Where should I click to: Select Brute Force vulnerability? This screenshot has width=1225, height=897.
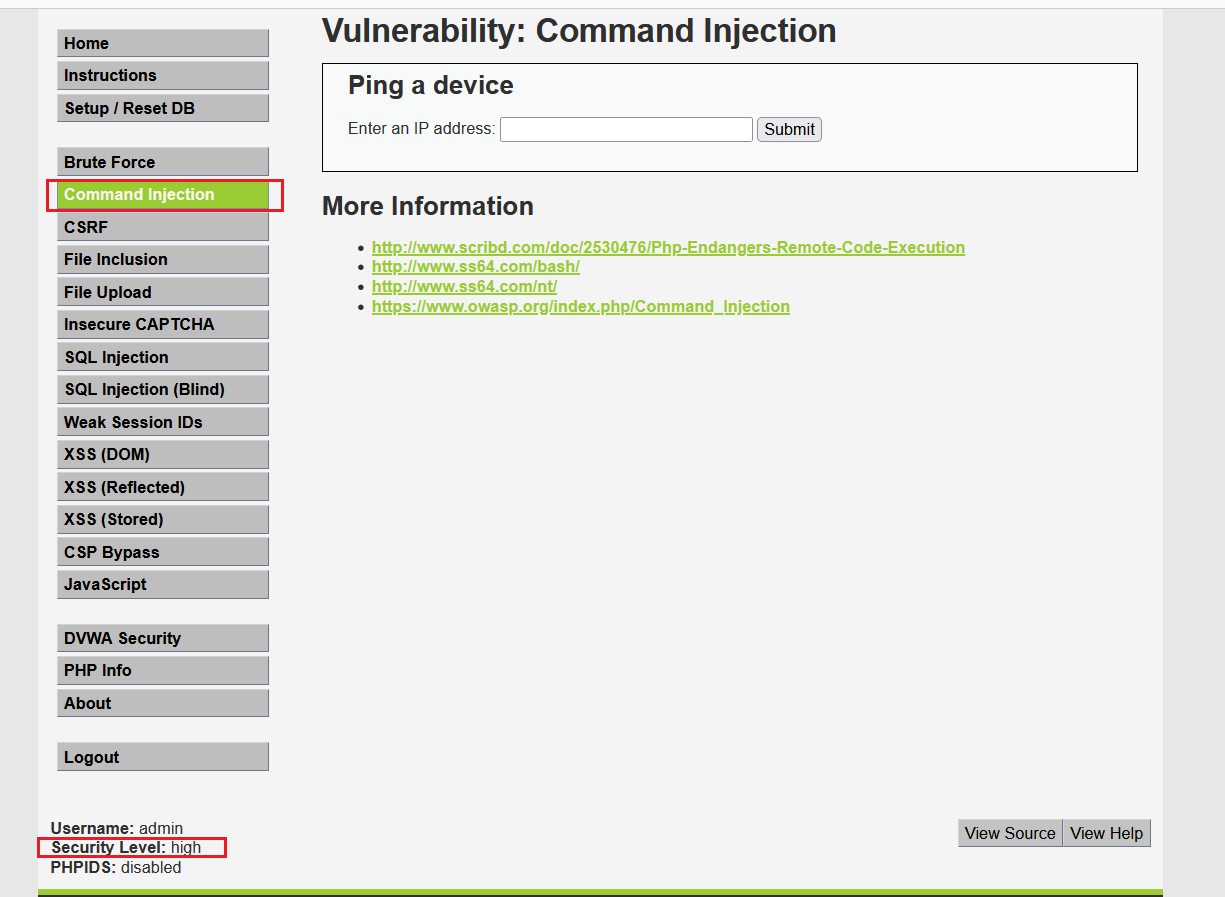click(162, 162)
